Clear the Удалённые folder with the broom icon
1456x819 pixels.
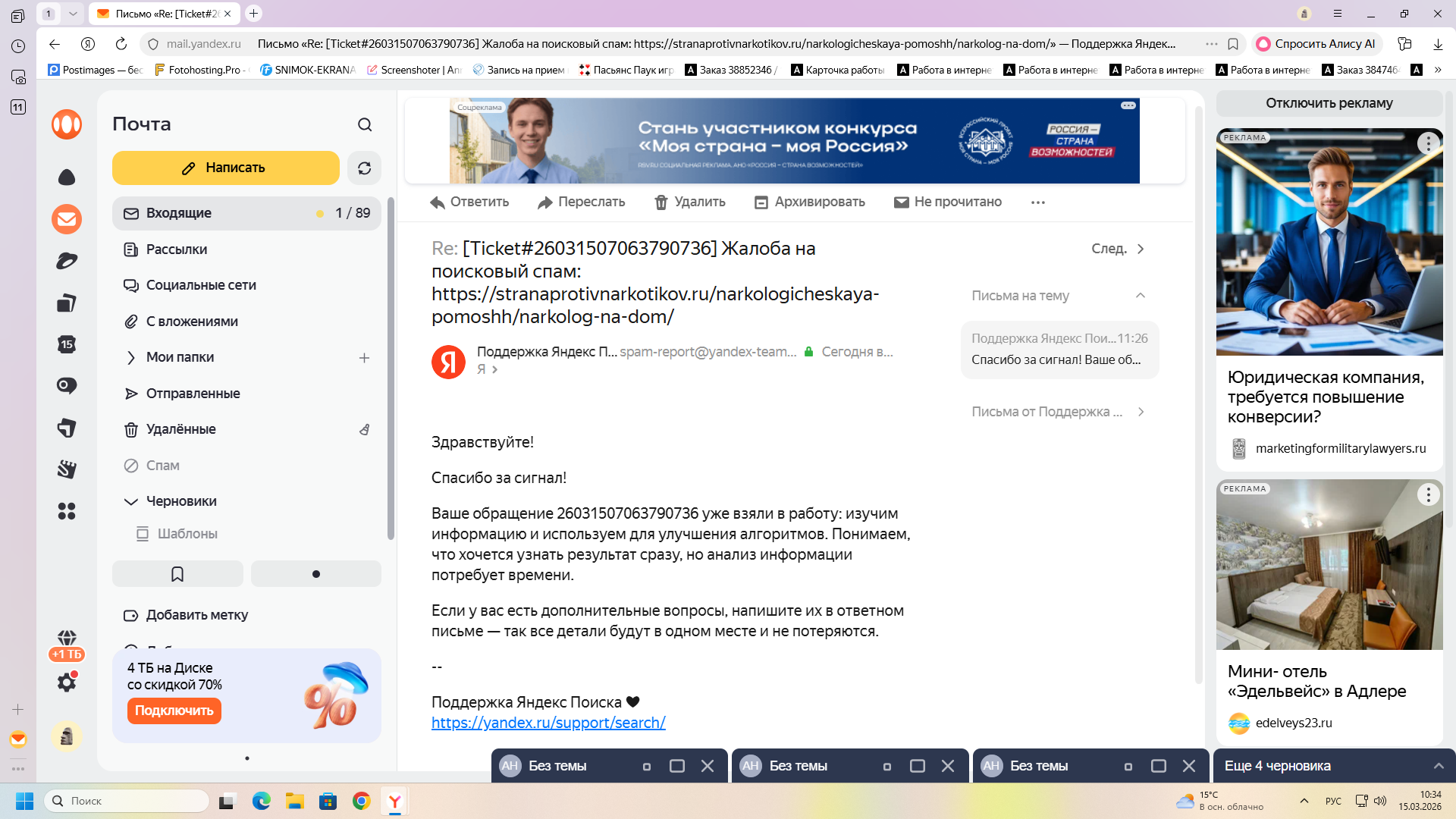364,430
